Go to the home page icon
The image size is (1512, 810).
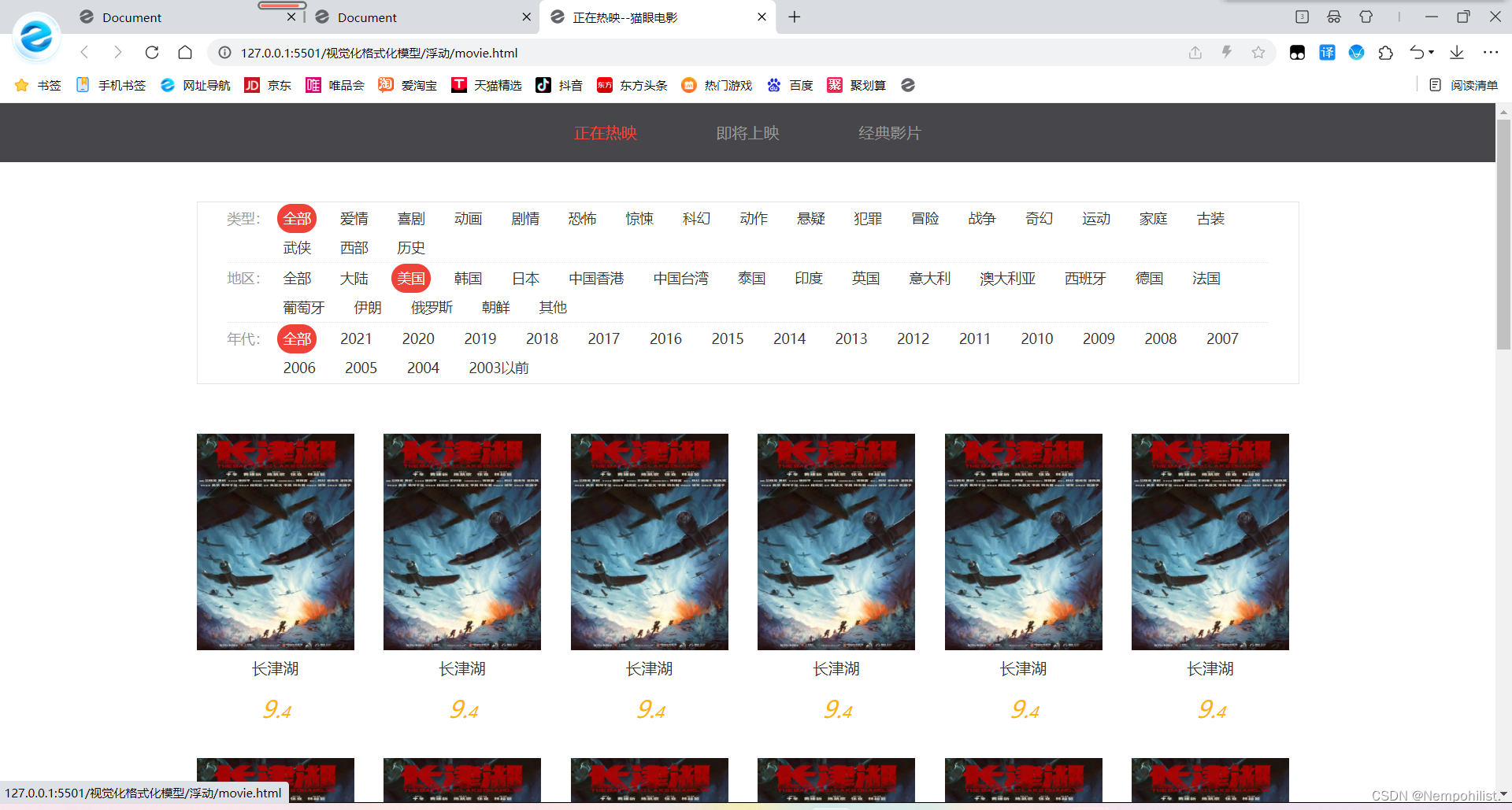pos(185,53)
